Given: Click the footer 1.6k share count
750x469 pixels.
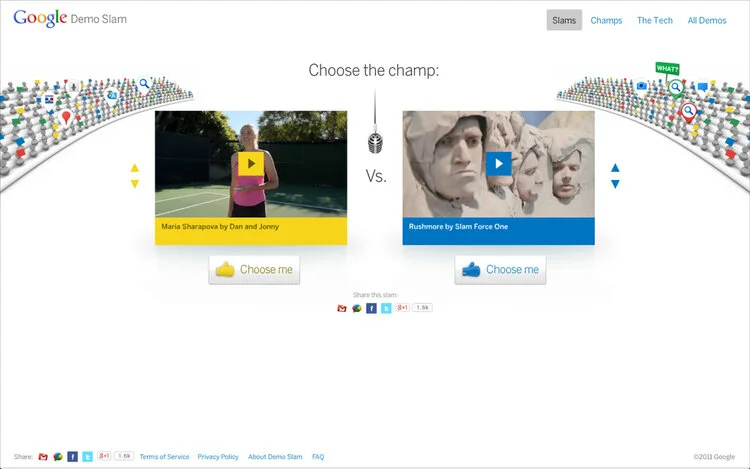Looking at the screenshot, I should click(x=124, y=456).
